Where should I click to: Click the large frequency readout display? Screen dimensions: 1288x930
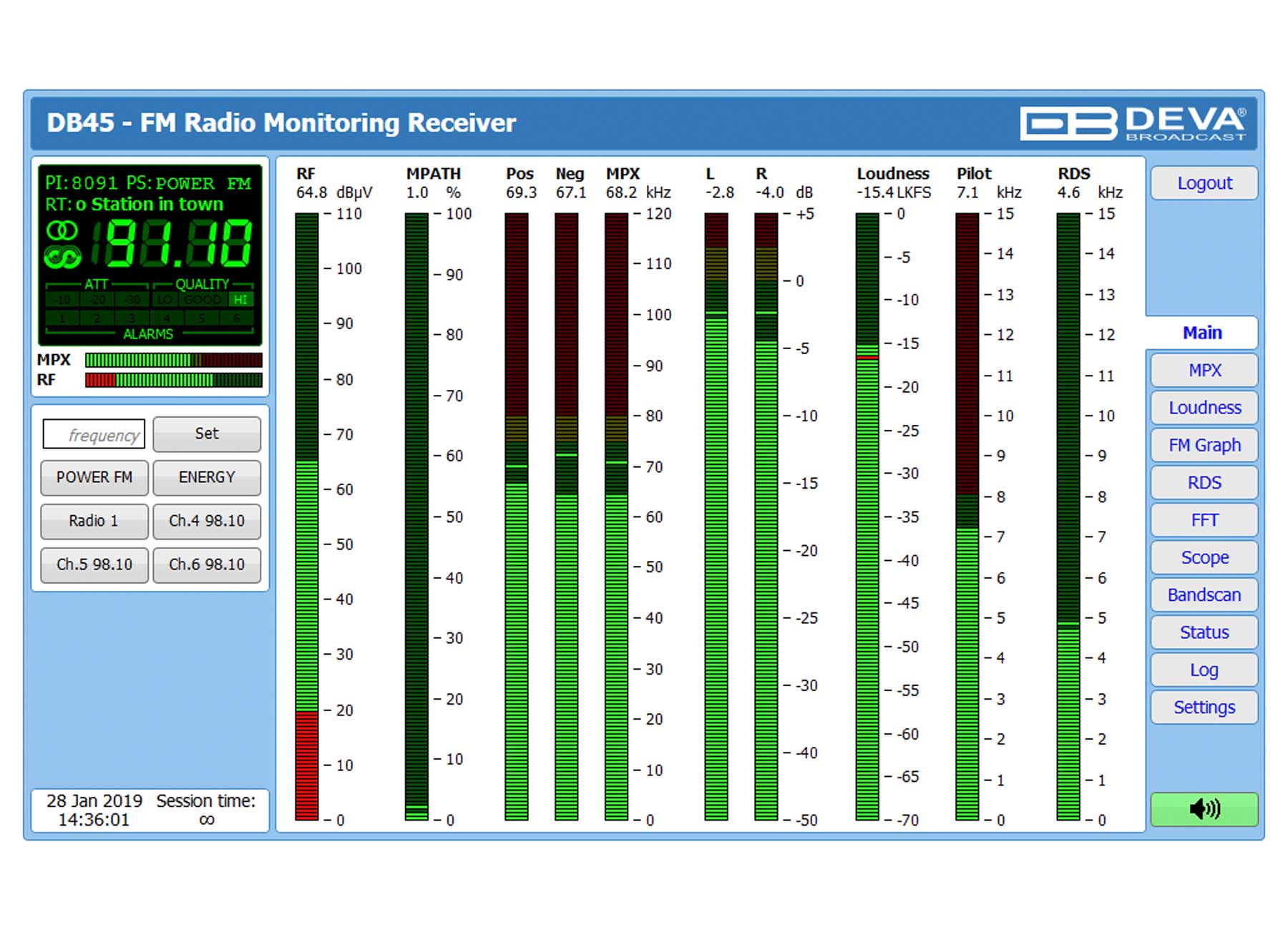(170, 244)
